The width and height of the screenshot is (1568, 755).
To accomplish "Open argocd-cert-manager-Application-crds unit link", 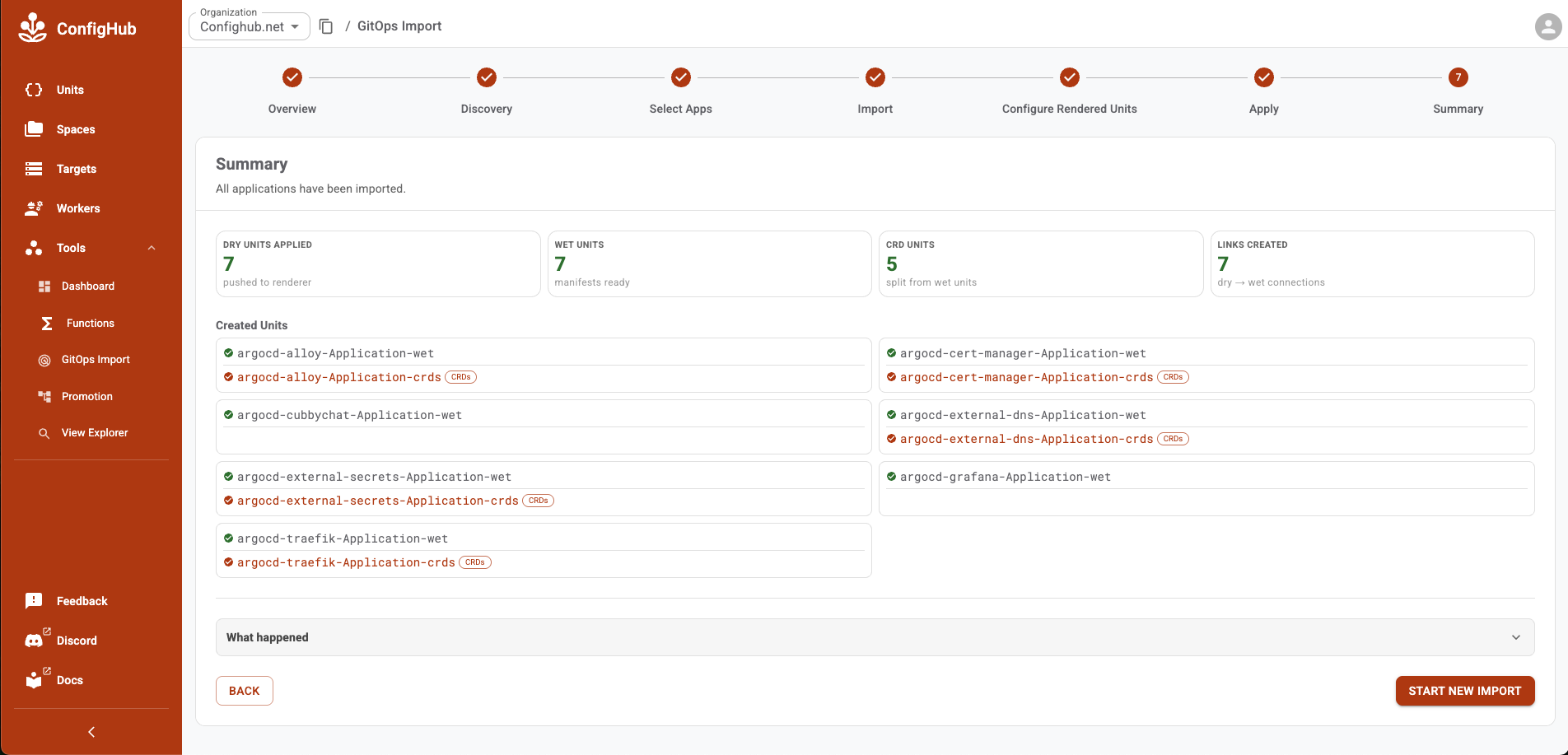I will (x=1027, y=377).
